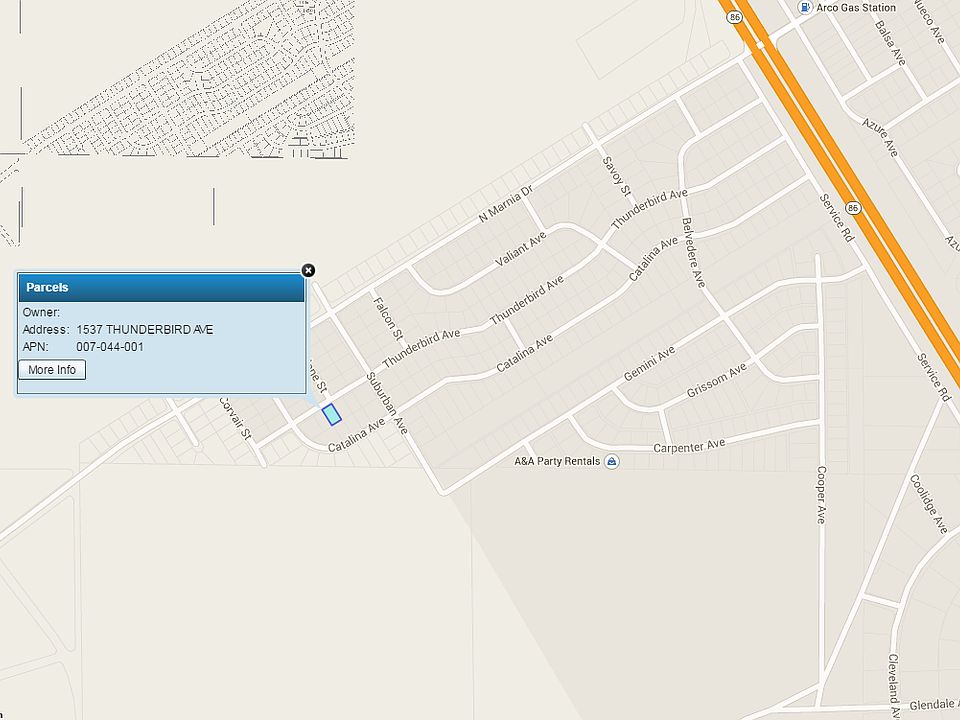
Task: Click the Belvedere Ave street label
Action: [x=694, y=252]
